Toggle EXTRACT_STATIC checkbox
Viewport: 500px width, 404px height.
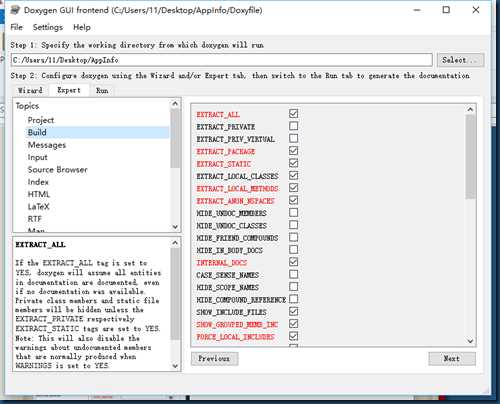pyautogui.click(x=293, y=163)
